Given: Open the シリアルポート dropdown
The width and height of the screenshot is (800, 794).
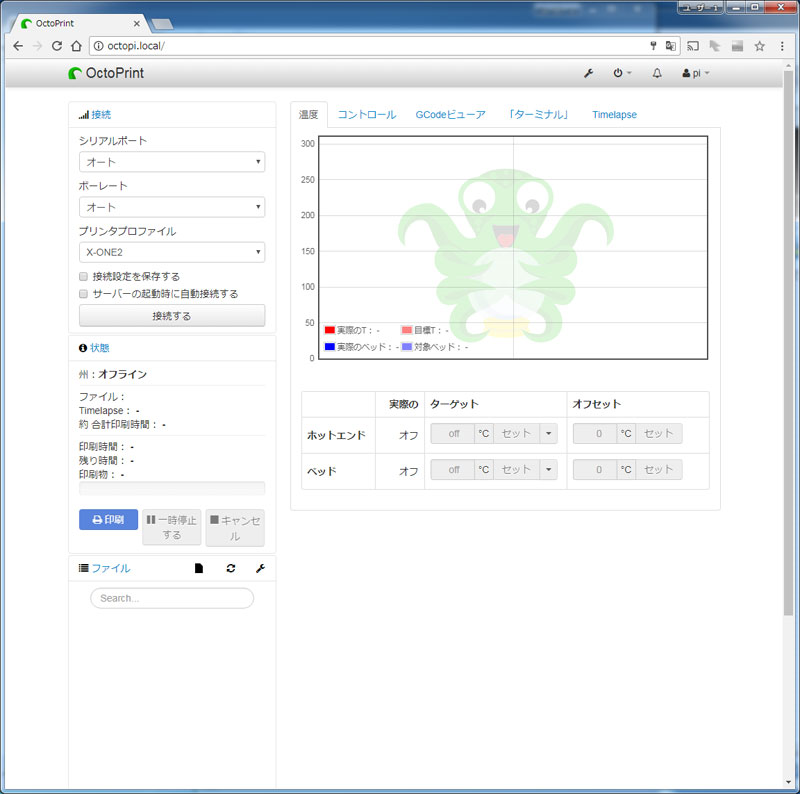Looking at the screenshot, I should (x=172, y=162).
